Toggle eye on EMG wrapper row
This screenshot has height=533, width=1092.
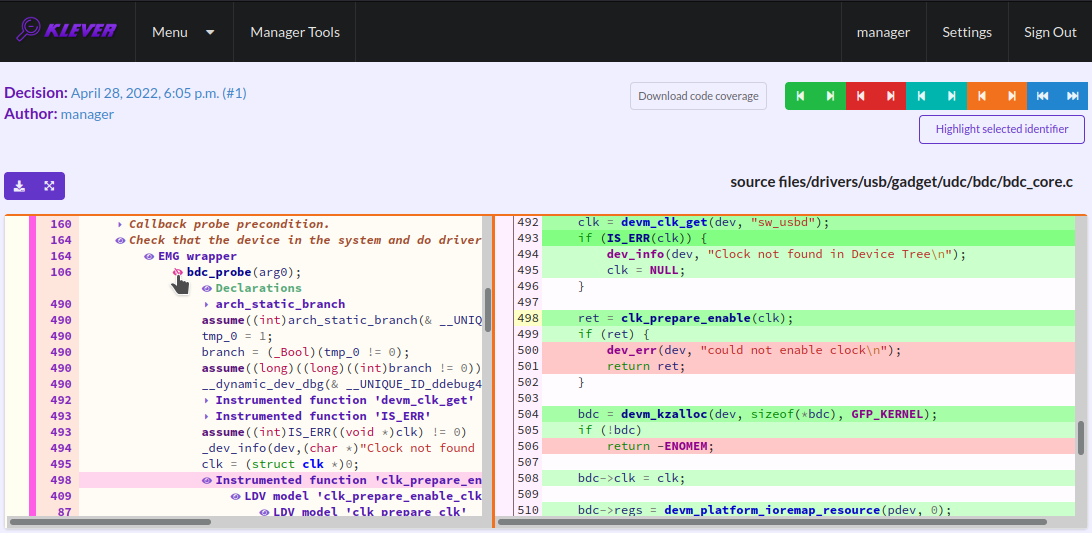click(149, 256)
